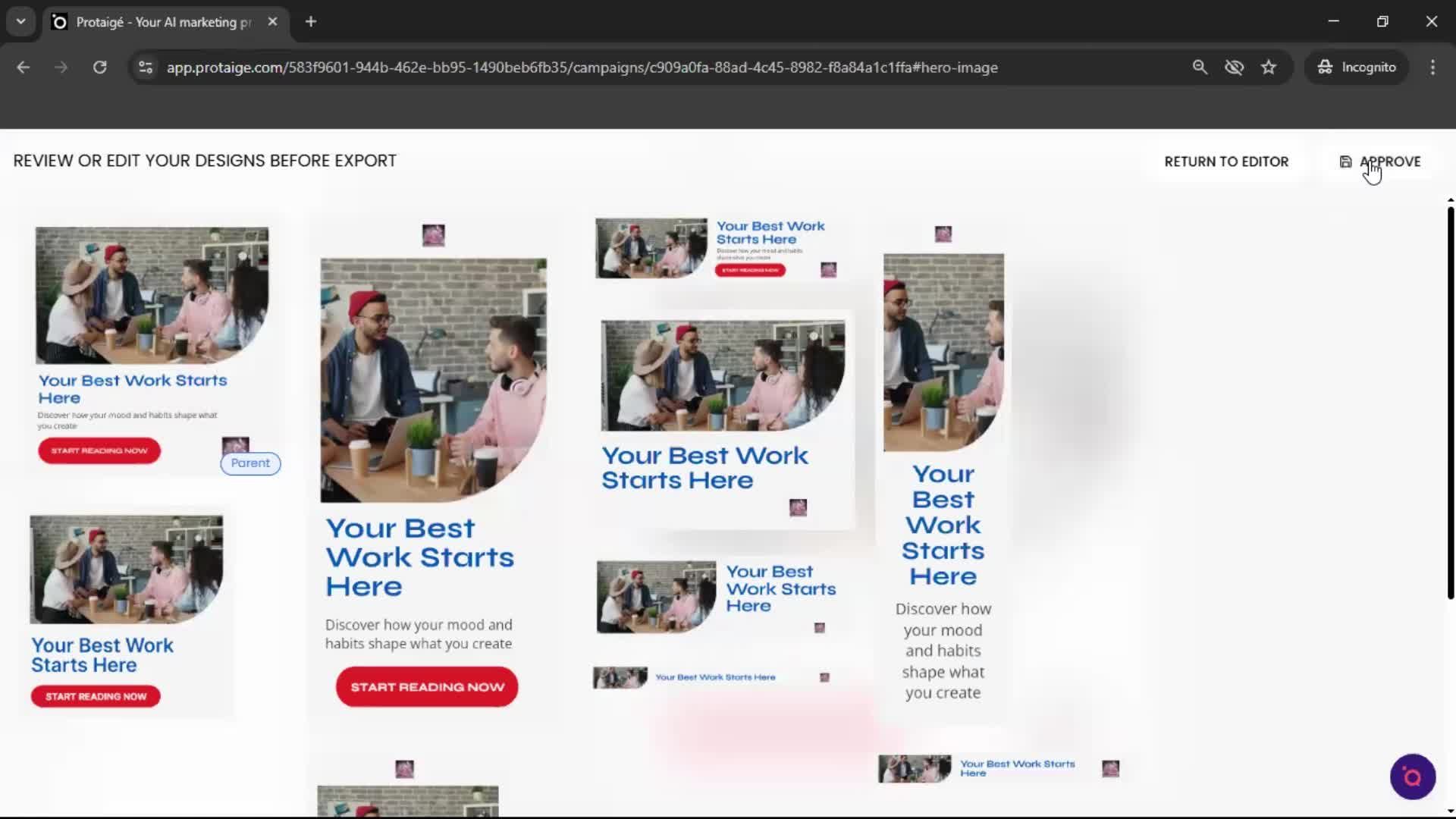The height and width of the screenshot is (819, 1456).
Task: Select the tall portrait design with red button
Action: (x=432, y=470)
